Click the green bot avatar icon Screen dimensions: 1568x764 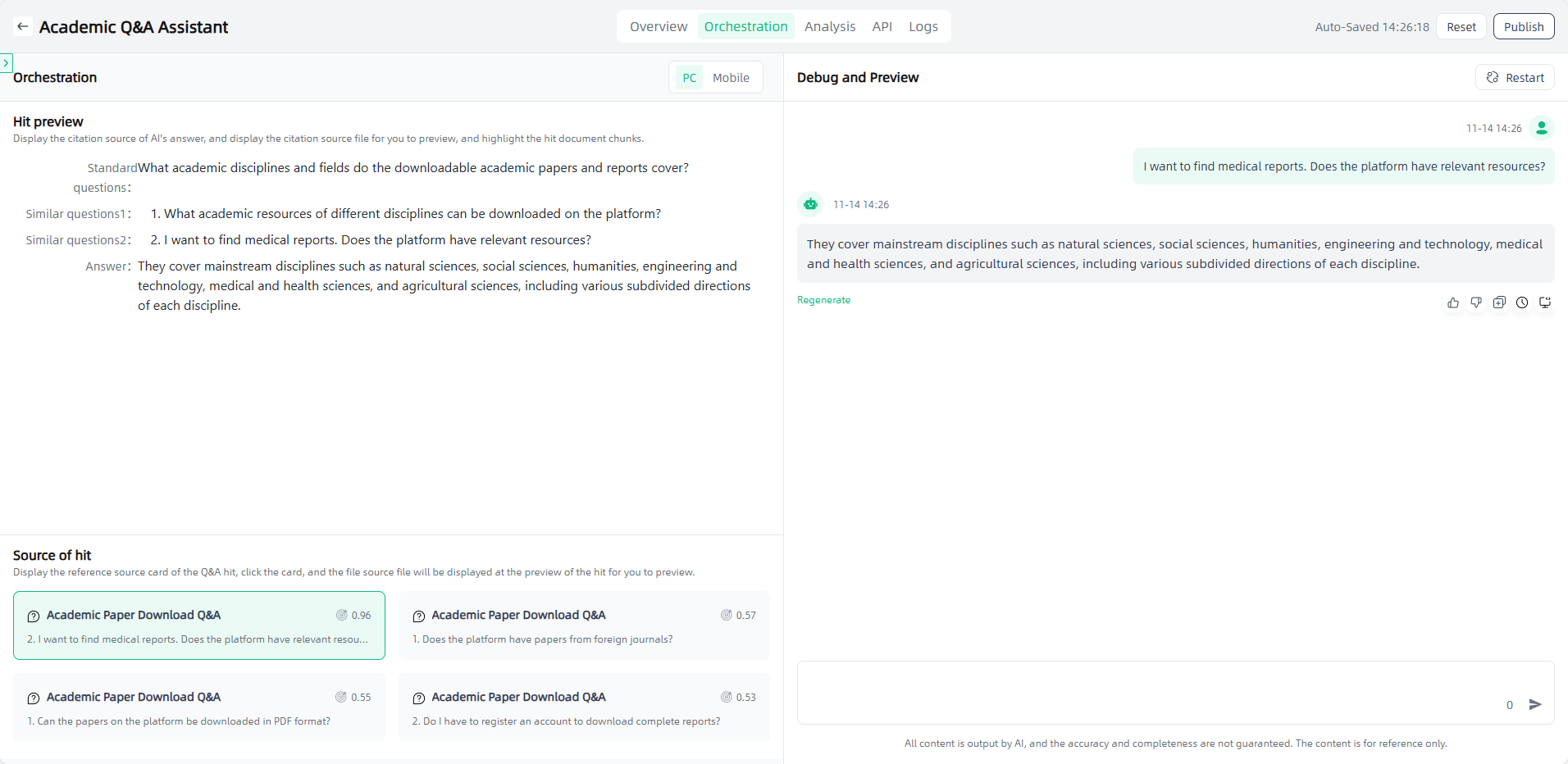(x=810, y=204)
